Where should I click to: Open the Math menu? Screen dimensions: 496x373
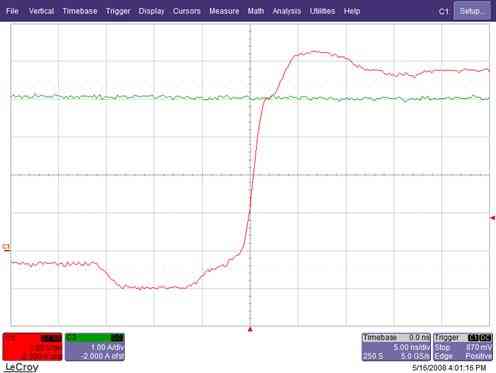click(x=256, y=11)
